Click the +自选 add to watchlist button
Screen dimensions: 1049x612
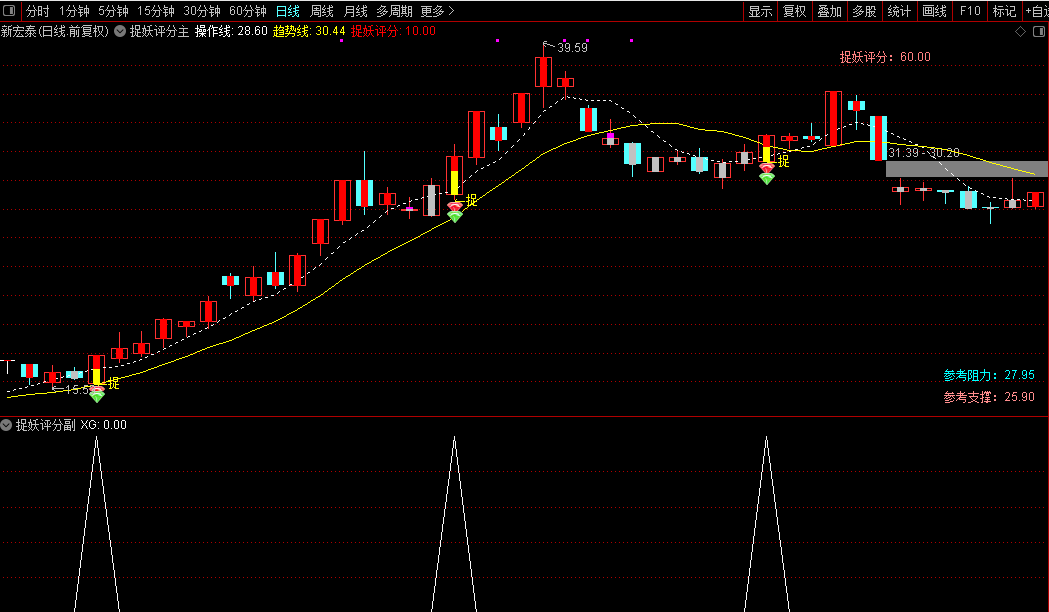pos(1036,11)
